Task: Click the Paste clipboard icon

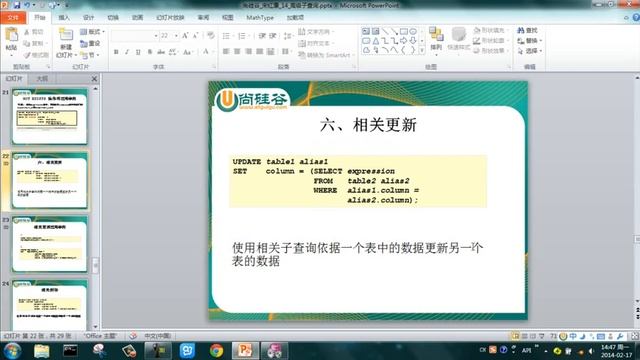Action: click(x=11, y=34)
